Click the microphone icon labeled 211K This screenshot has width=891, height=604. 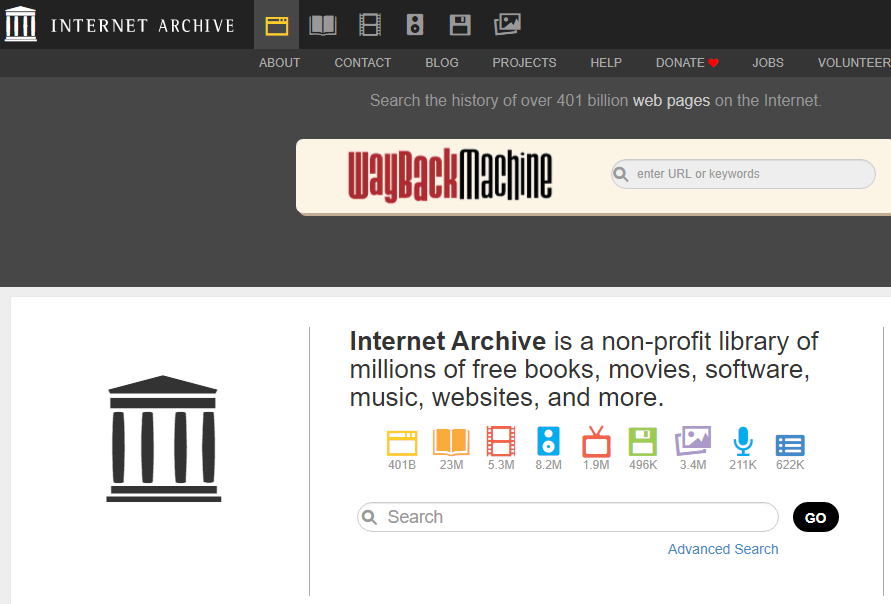(743, 441)
